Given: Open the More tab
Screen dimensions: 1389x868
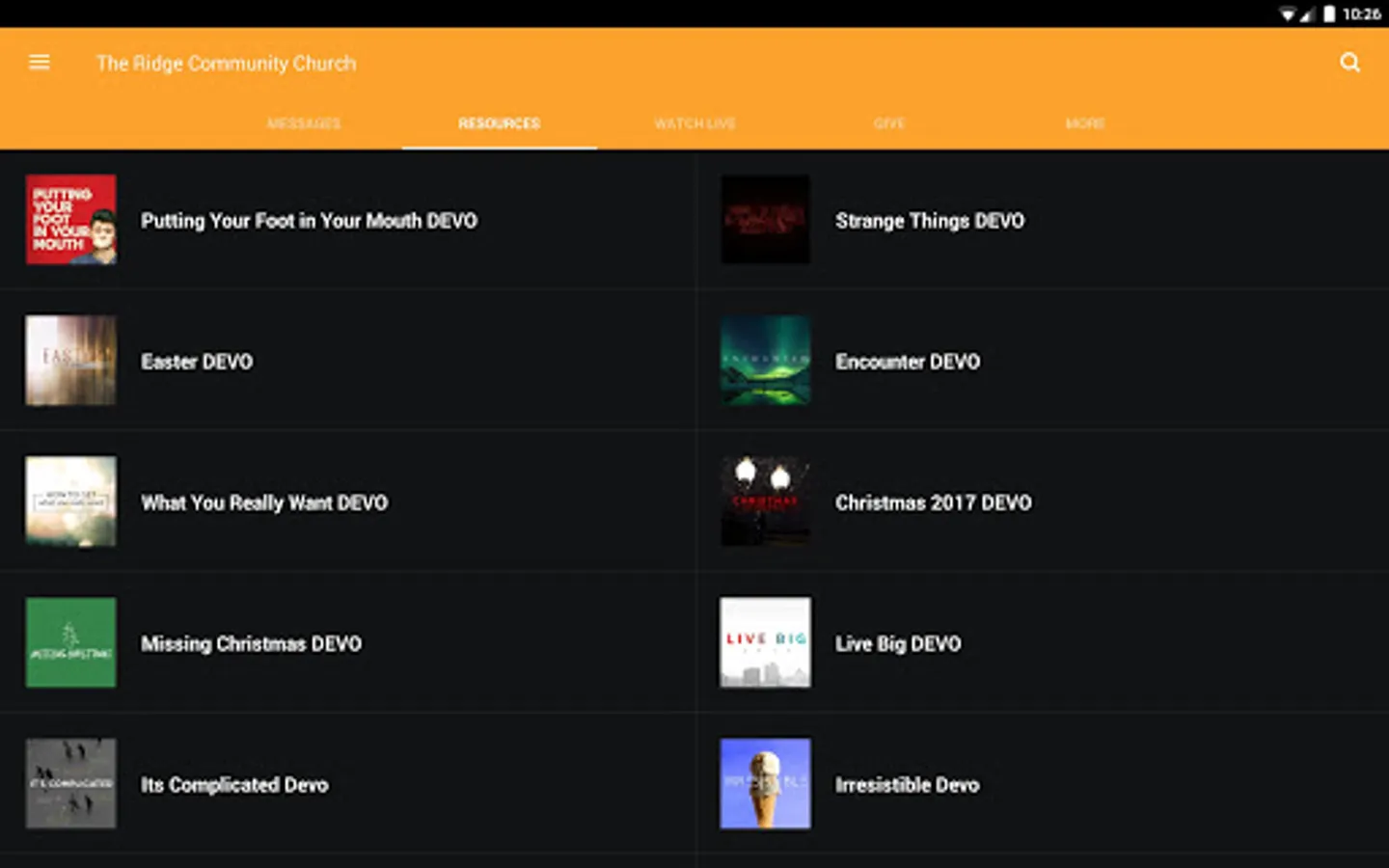Looking at the screenshot, I should click(x=1085, y=123).
